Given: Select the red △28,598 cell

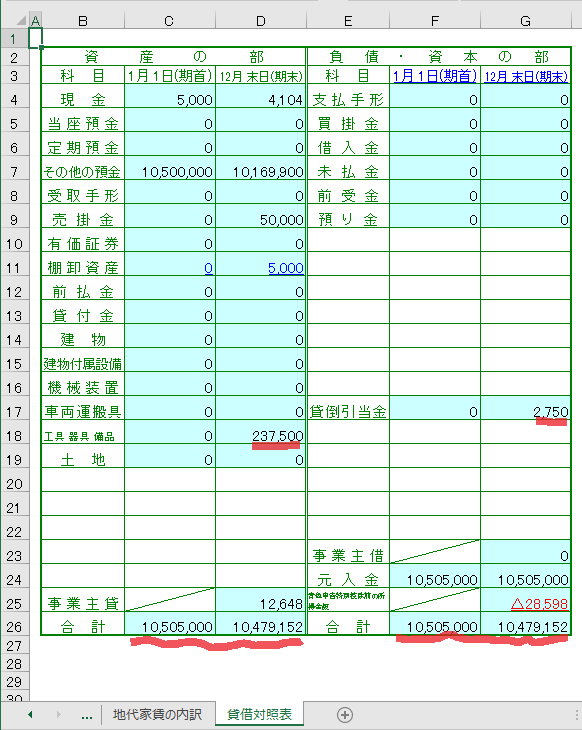Looking at the screenshot, I should [526, 603].
